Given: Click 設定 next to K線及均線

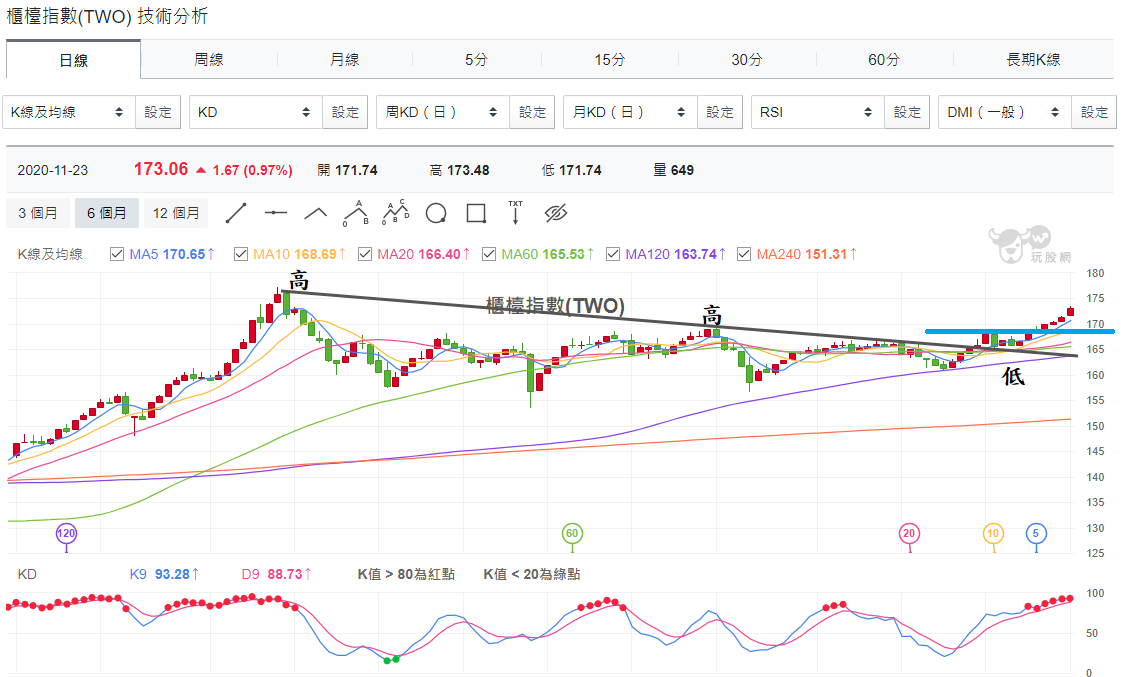Looking at the screenshot, I should pyautogui.click(x=158, y=113).
